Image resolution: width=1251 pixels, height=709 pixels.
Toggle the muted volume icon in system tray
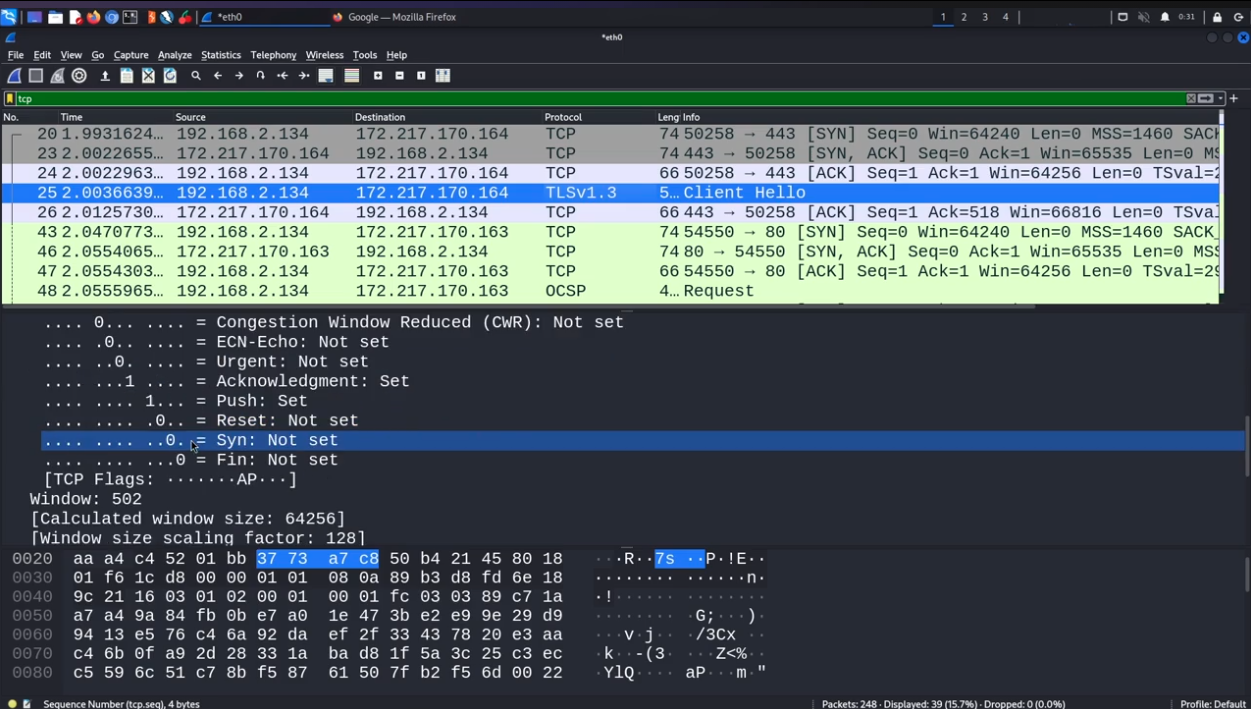coord(1144,17)
